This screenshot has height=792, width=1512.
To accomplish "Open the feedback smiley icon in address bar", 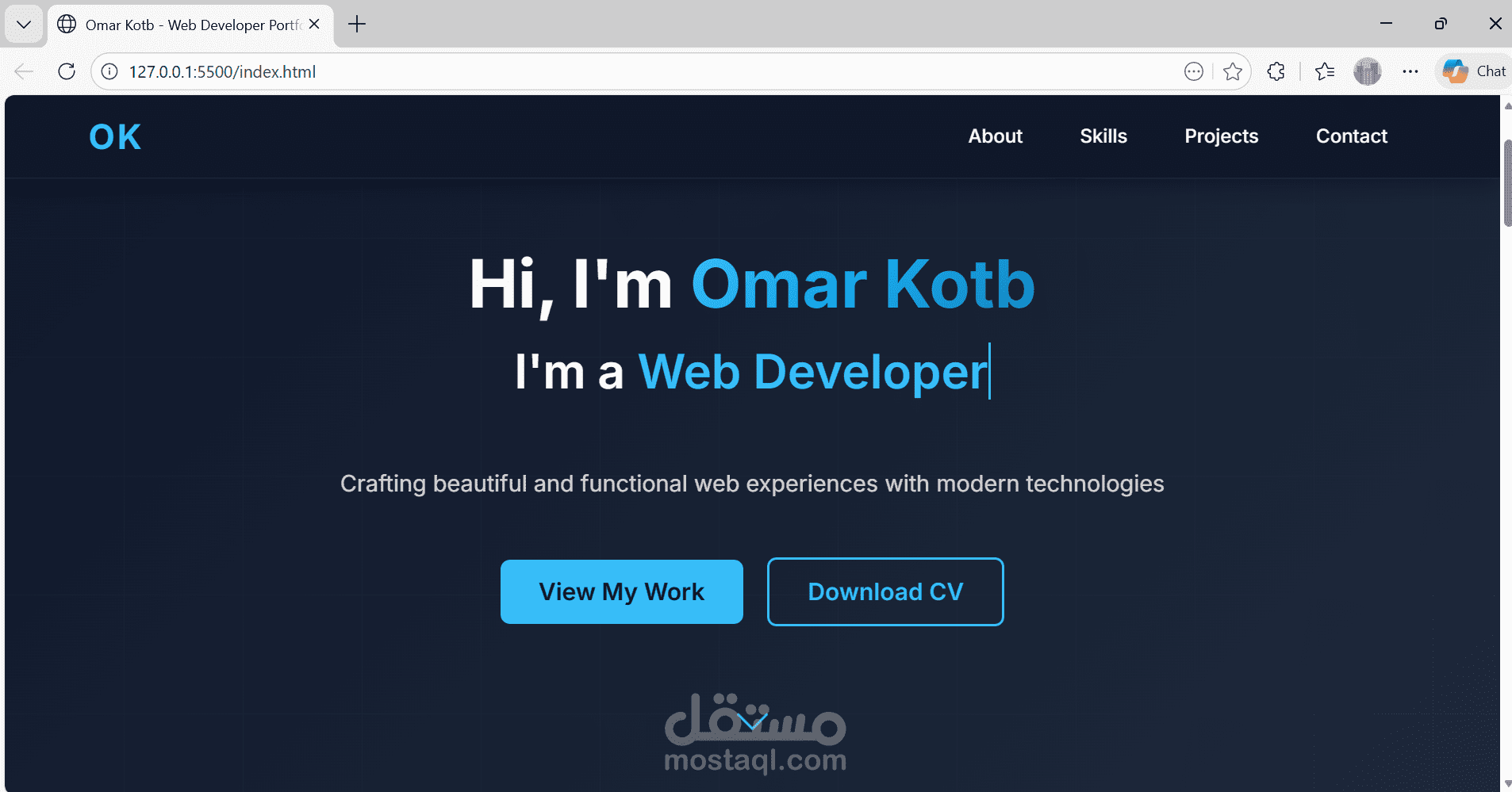I will point(1194,71).
